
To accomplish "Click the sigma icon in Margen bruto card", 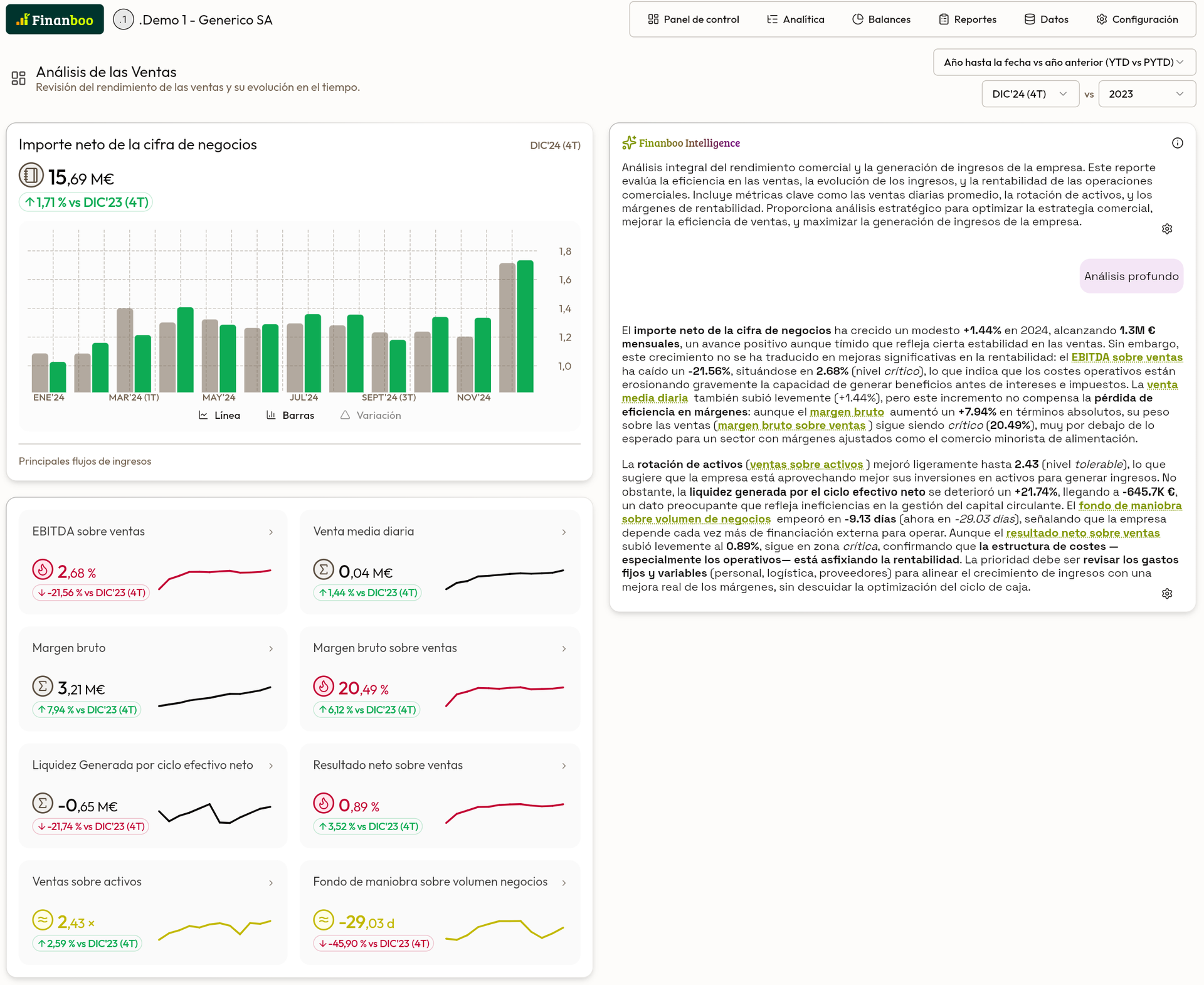I will click(43, 686).
